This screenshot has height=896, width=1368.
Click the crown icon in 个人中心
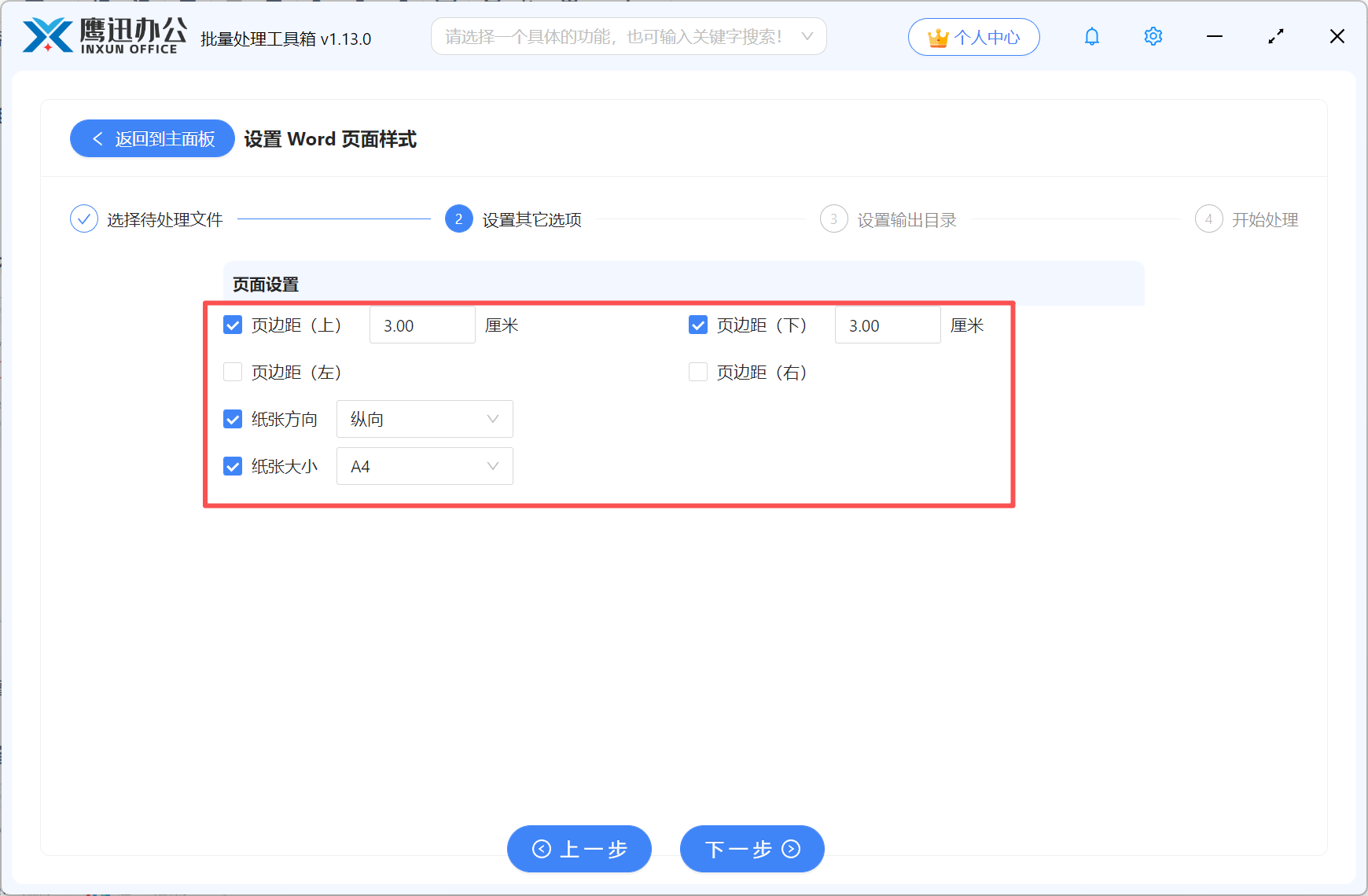coord(937,35)
